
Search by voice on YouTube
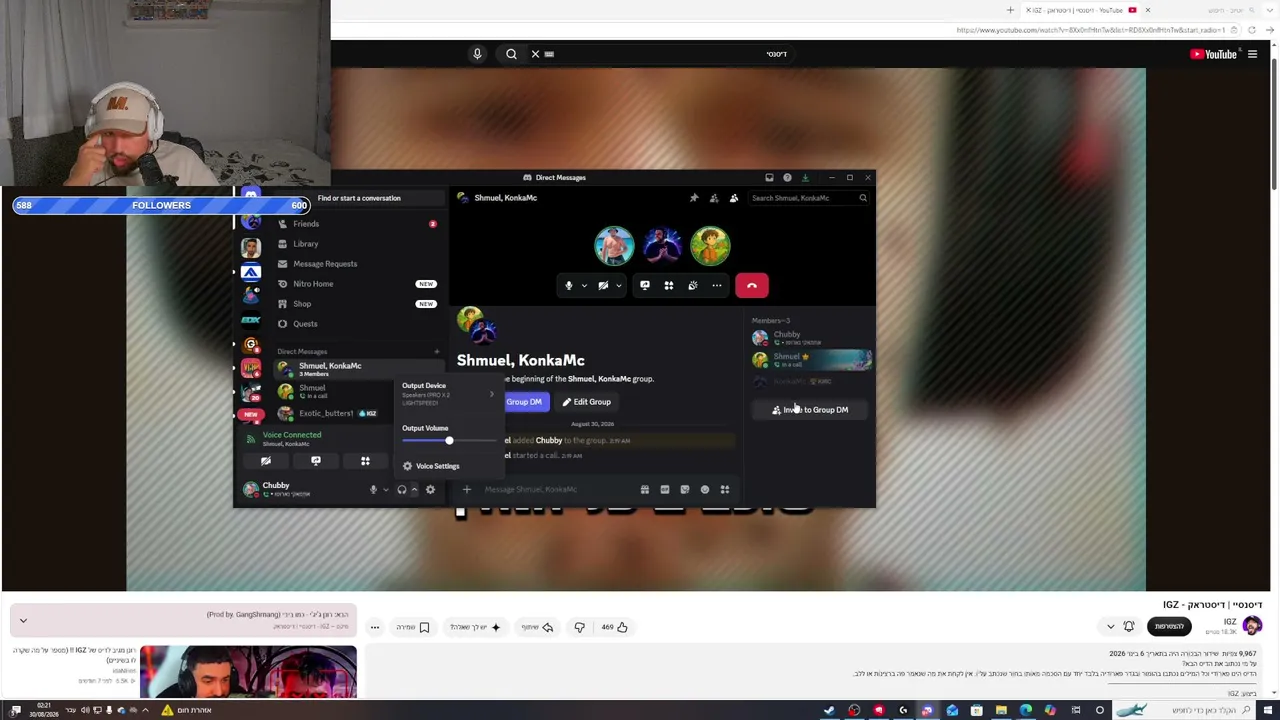[477, 54]
